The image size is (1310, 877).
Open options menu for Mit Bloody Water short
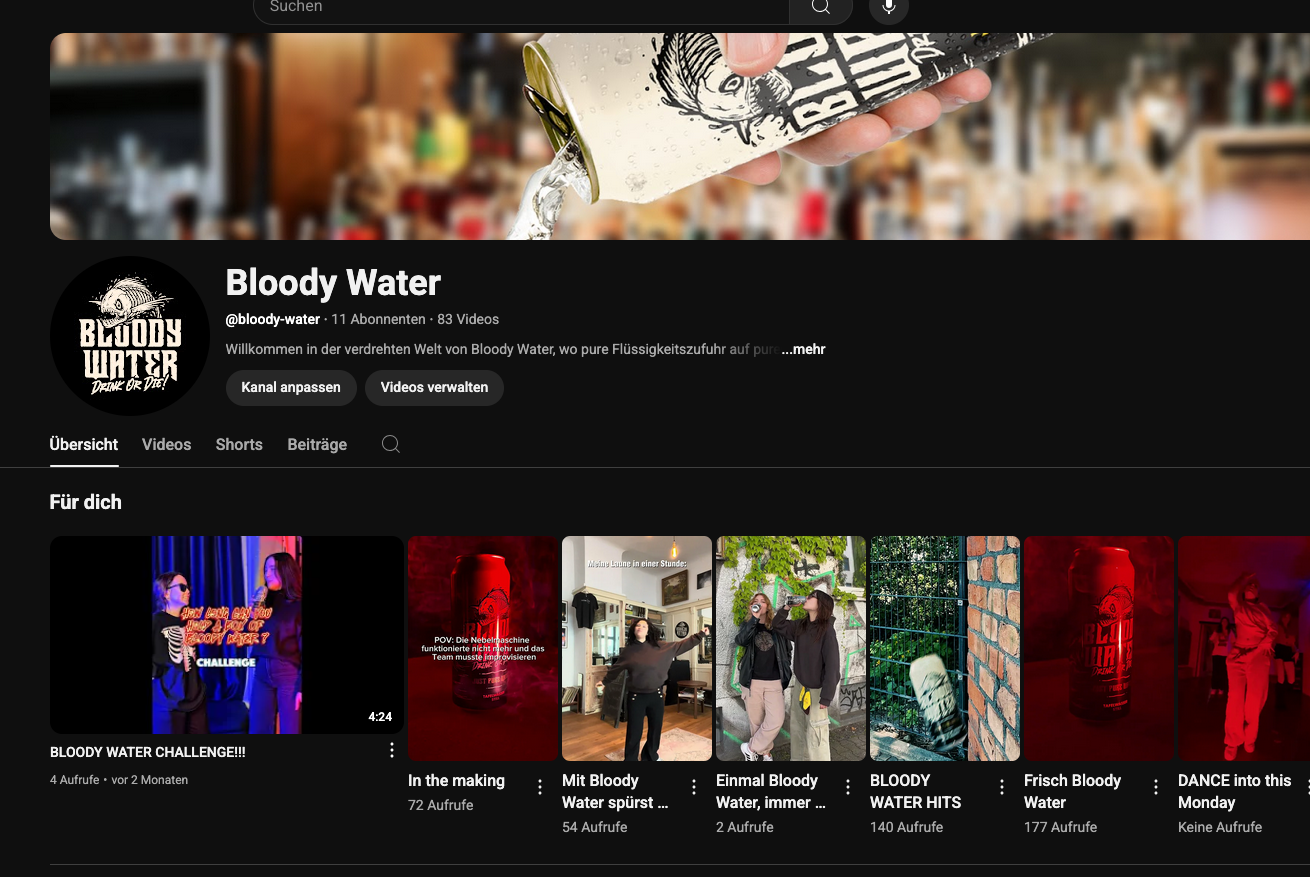pyautogui.click(x=694, y=787)
